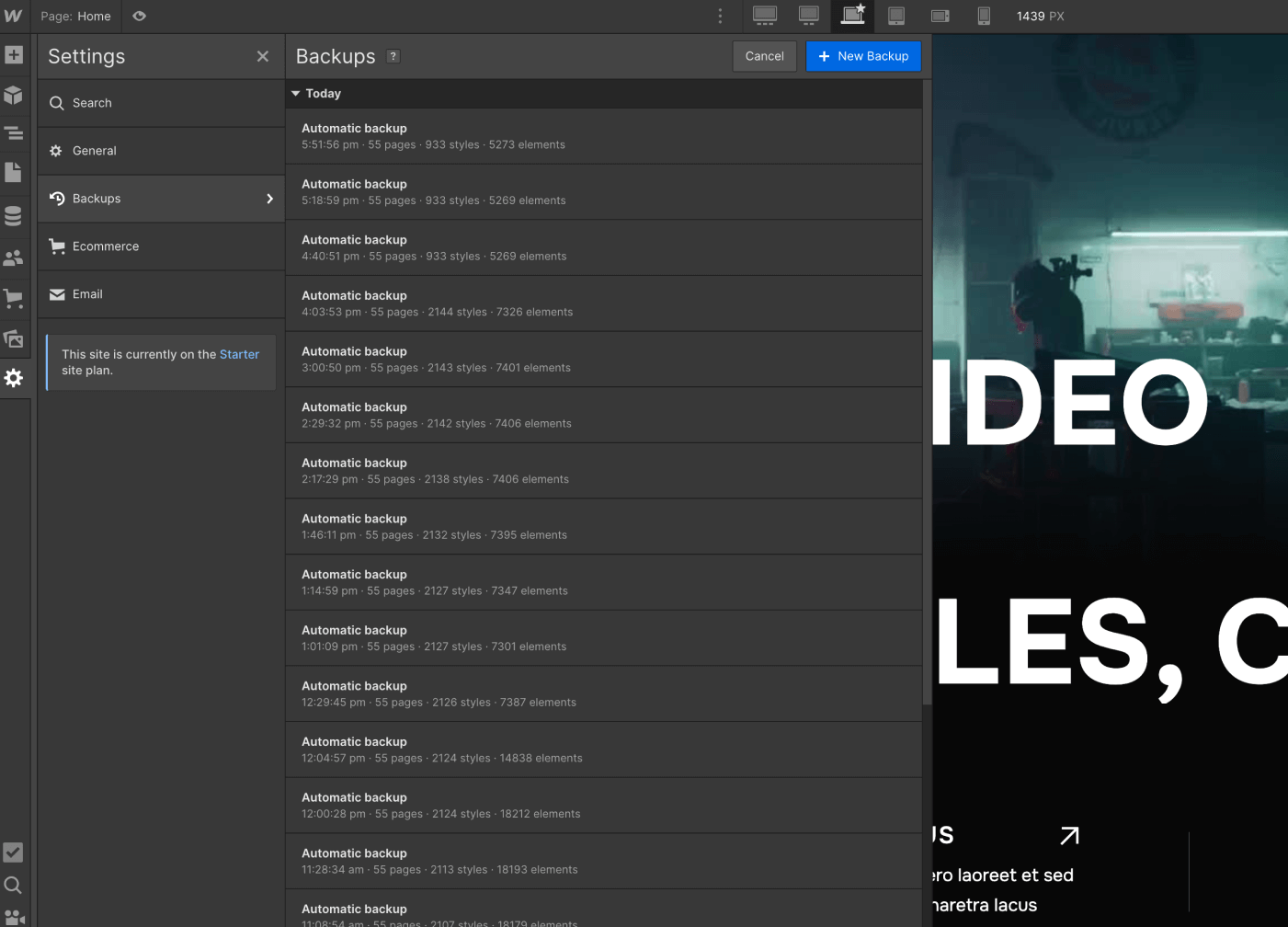Open the Page: Home selector
The image size is (1288, 927).
(x=76, y=16)
